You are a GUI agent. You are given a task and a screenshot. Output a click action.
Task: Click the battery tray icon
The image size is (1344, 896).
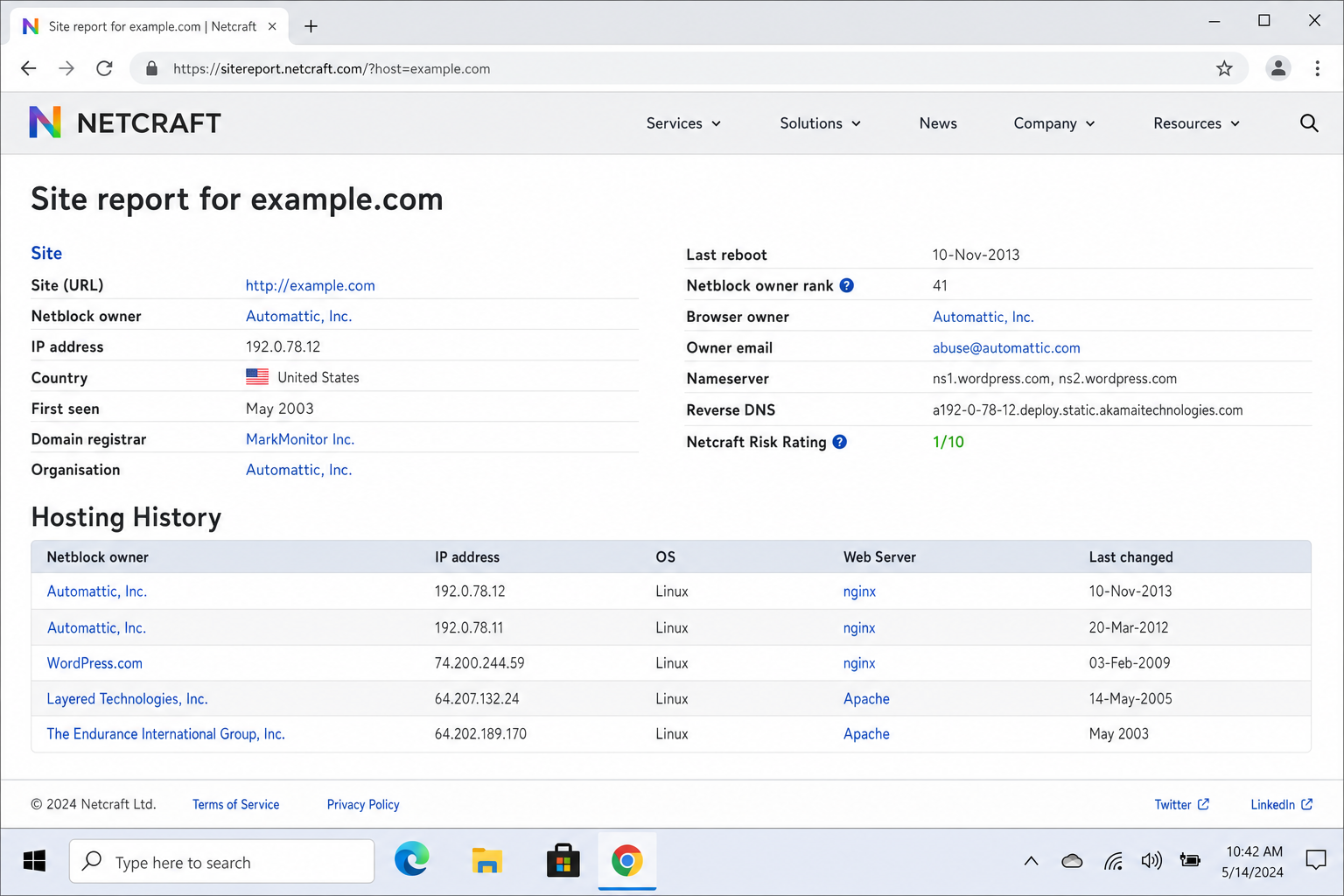point(1190,861)
